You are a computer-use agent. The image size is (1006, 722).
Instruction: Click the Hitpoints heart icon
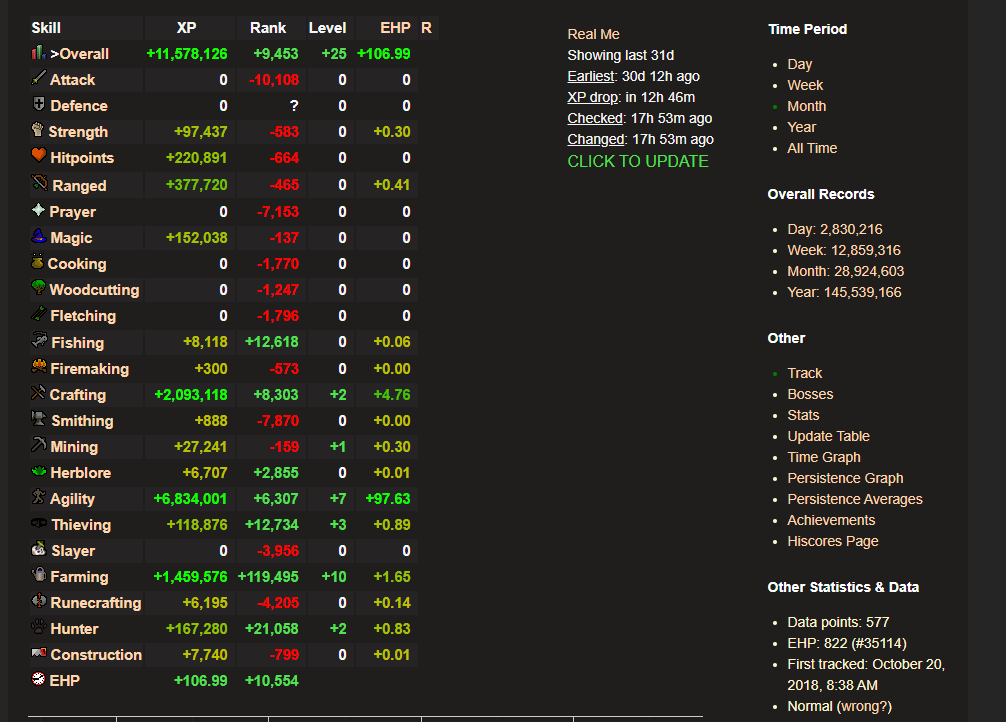pos(38,155)
